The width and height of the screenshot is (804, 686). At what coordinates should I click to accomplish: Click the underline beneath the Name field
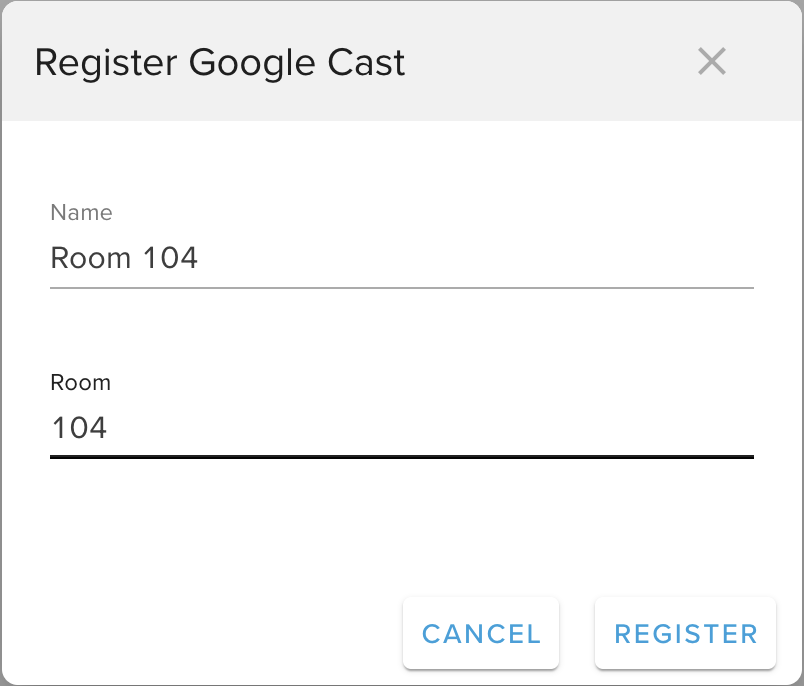(x=400, y=287)
